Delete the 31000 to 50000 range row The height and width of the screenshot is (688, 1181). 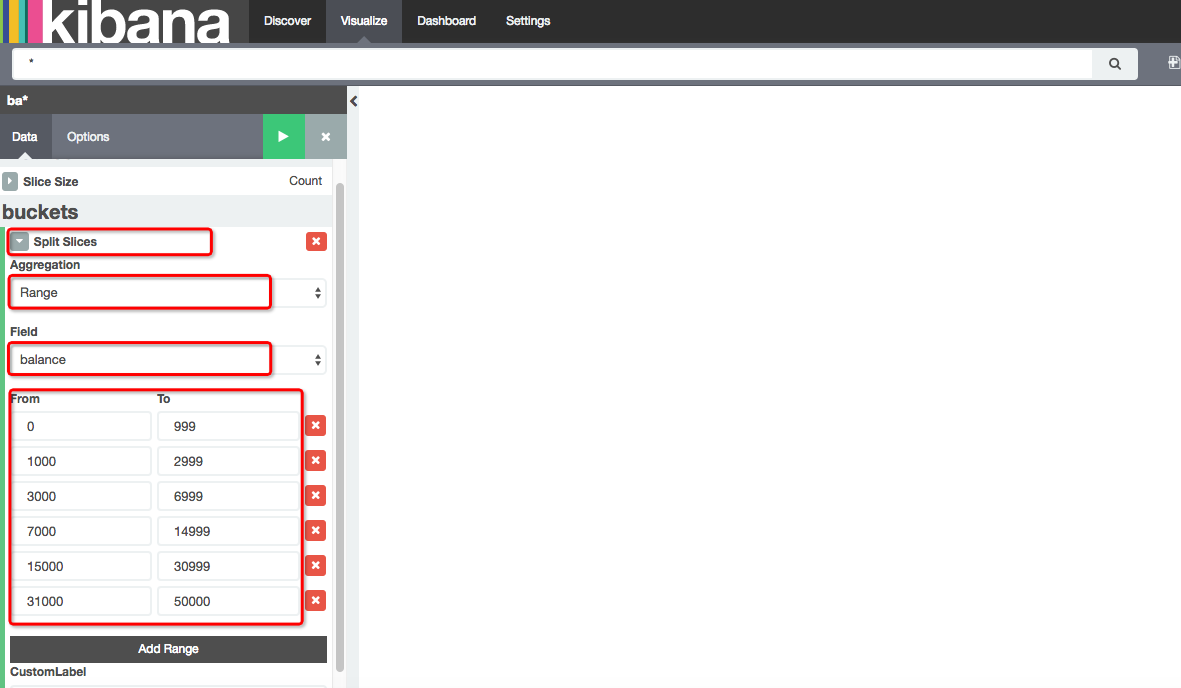pos(315,601)
